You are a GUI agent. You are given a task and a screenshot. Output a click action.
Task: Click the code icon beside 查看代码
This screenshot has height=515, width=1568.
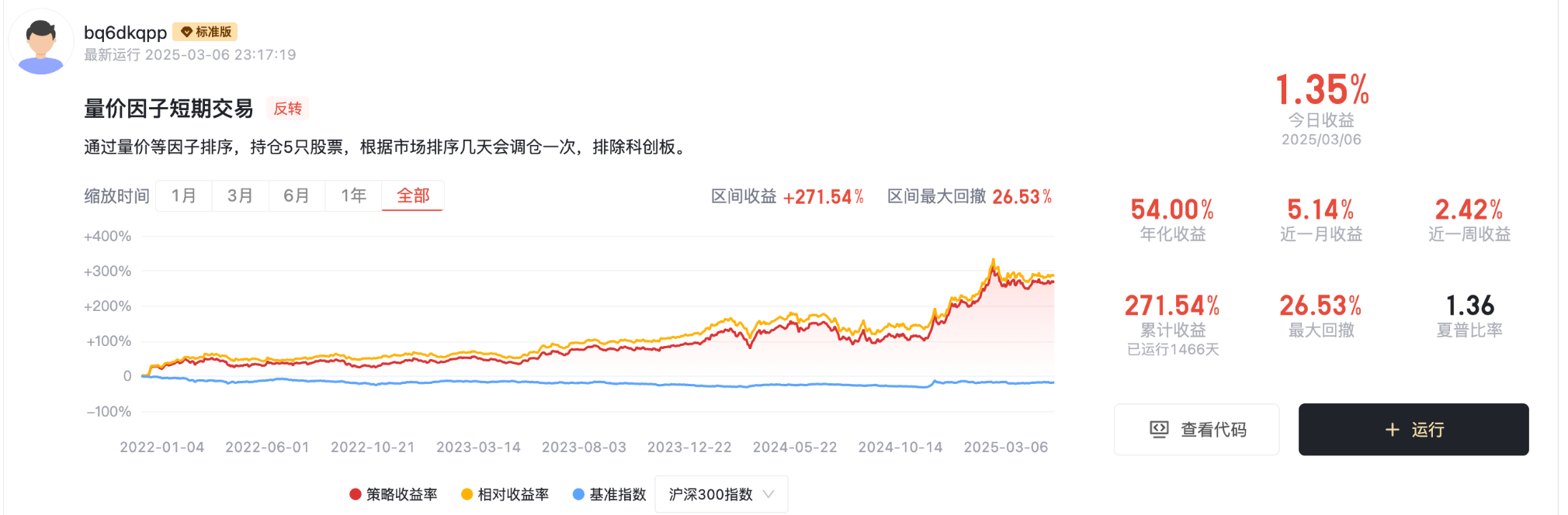[x=1159, y=429]
